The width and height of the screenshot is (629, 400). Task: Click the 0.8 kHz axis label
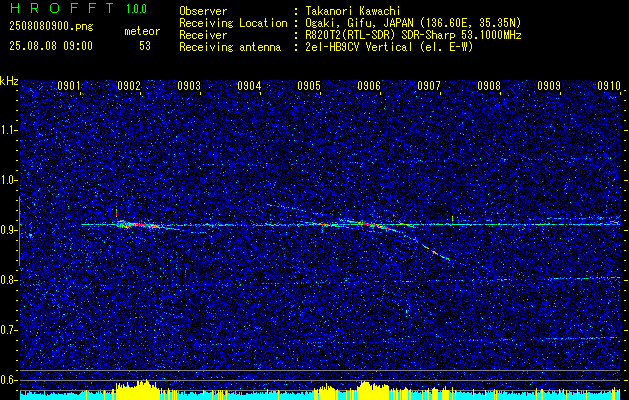[8, 280]
